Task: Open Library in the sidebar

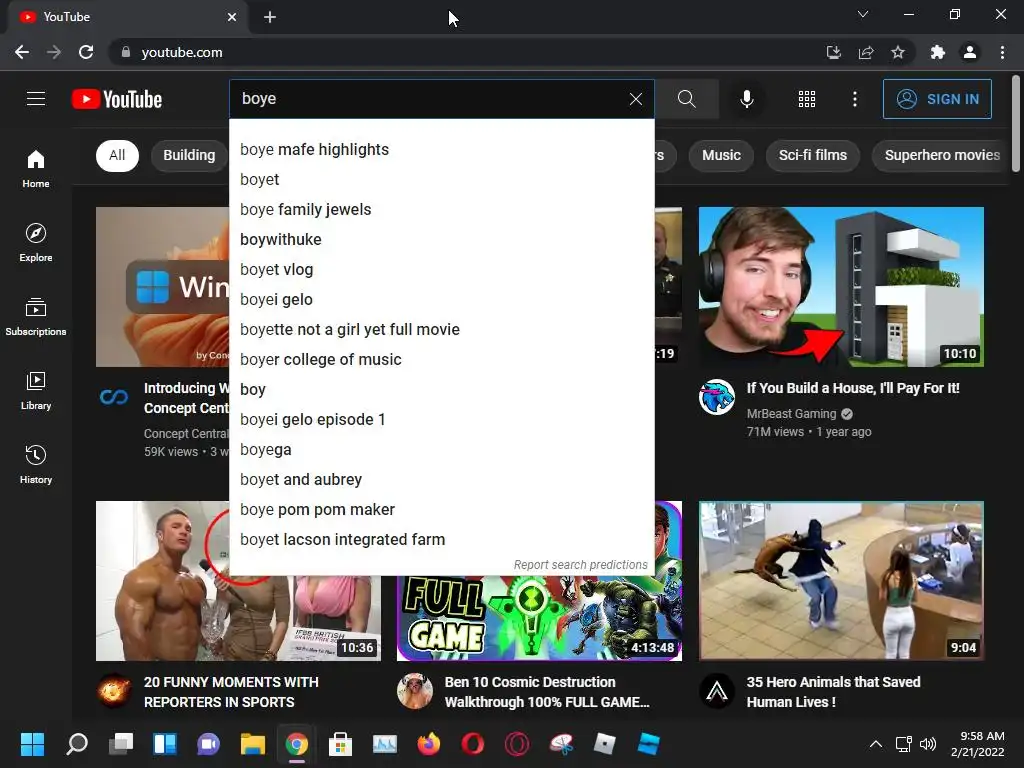Action: click(36, 391)
